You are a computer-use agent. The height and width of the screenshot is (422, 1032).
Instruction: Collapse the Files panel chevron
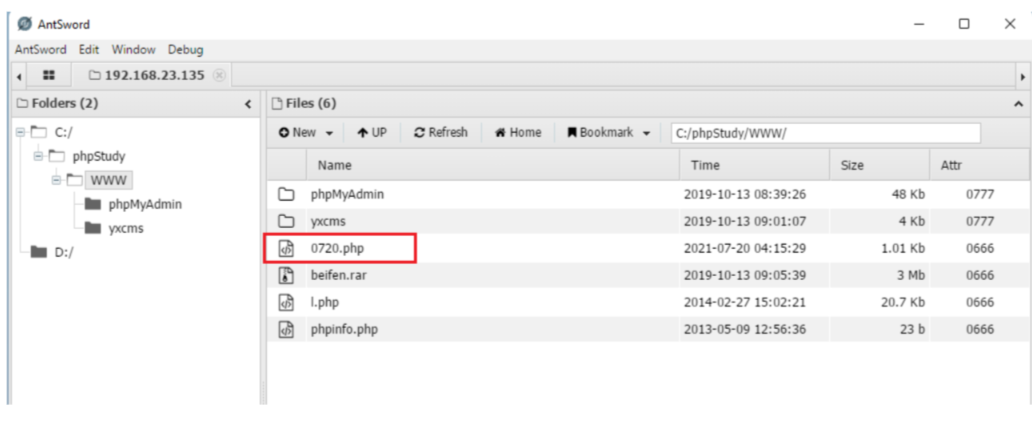tap(1018, 104)
